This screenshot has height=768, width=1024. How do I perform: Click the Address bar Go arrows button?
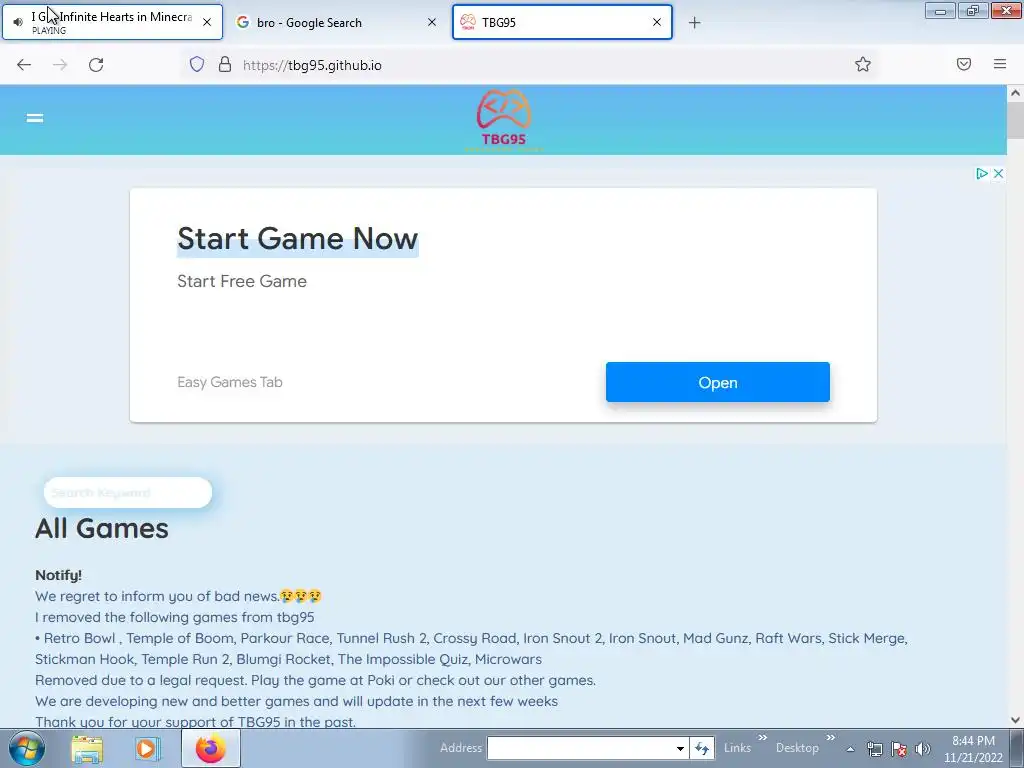pyautogui.click(x=702, y=748)
